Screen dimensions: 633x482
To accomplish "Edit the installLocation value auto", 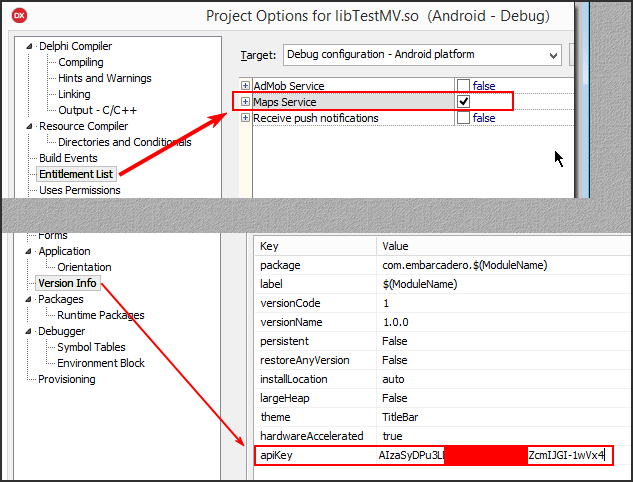I will [504, 379].
